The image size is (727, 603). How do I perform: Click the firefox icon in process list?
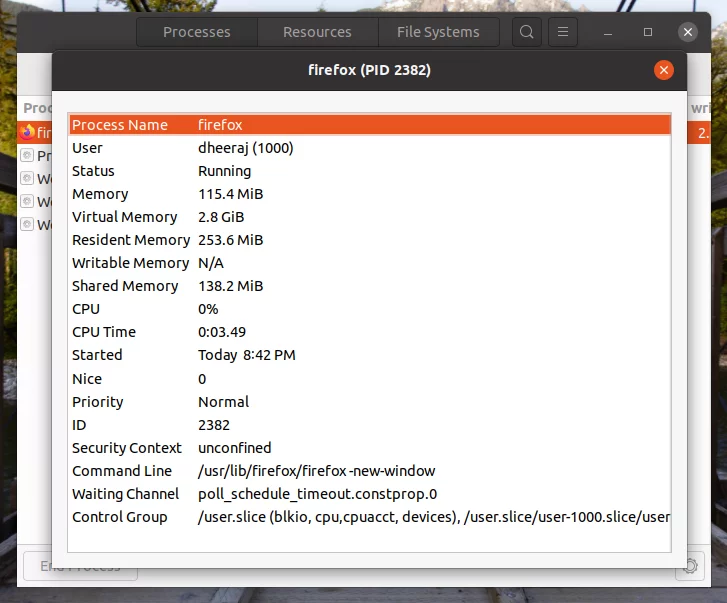pos(27,132)
